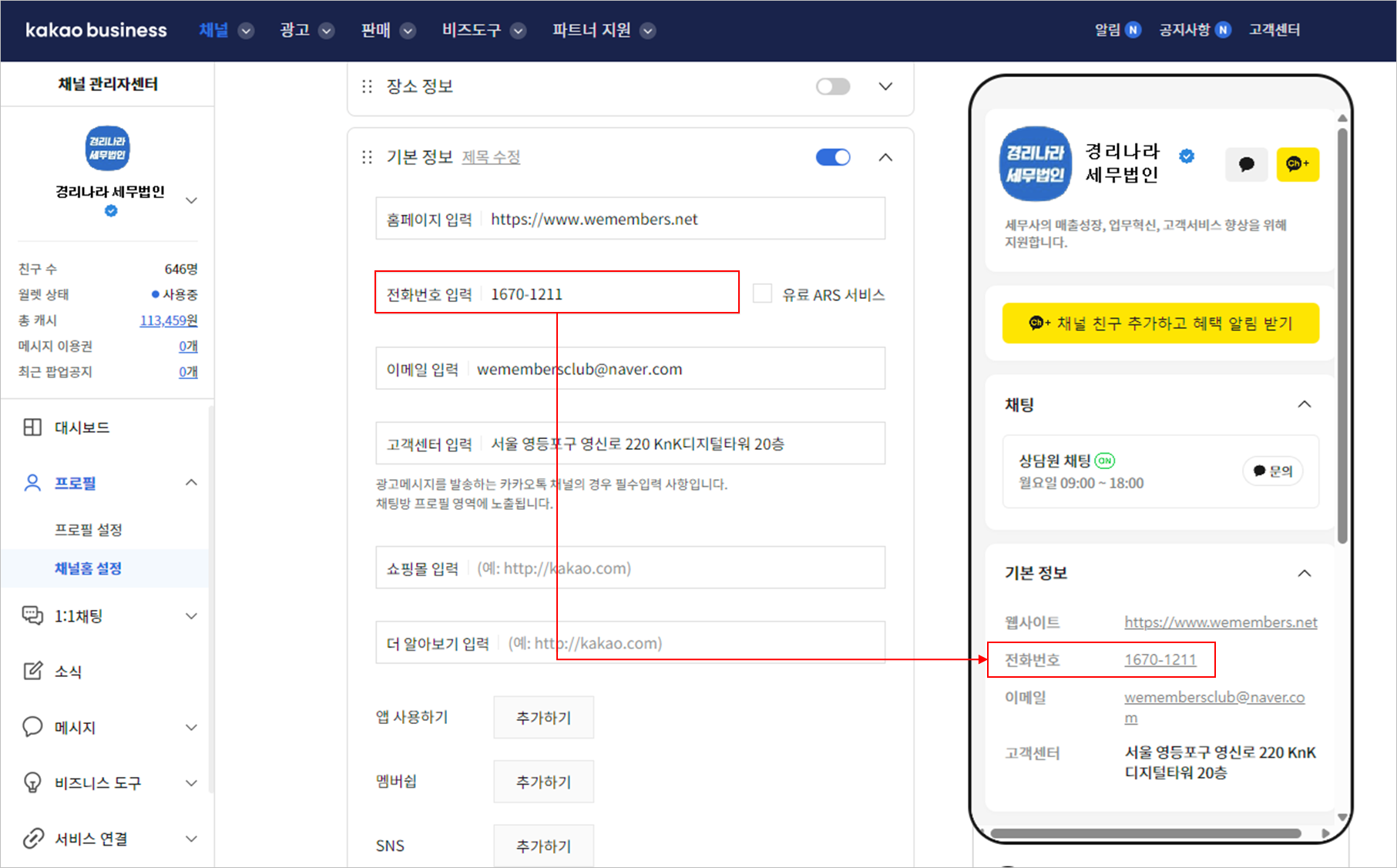Click the preview 경리나라 세무법인 logo image

click(x=1035, y=164)
